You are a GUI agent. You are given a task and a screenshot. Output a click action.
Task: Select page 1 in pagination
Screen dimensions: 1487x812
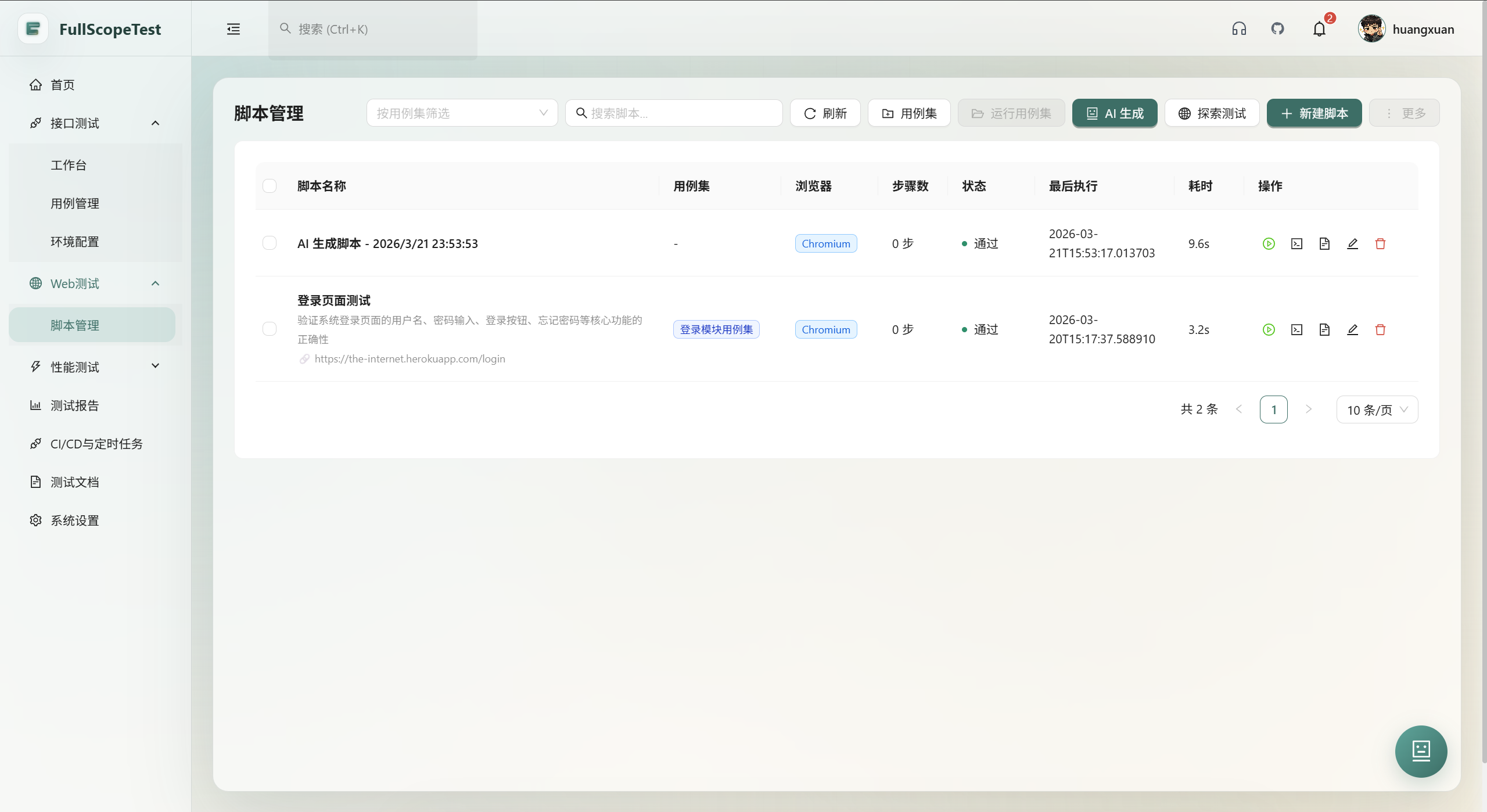point(1274,409)
